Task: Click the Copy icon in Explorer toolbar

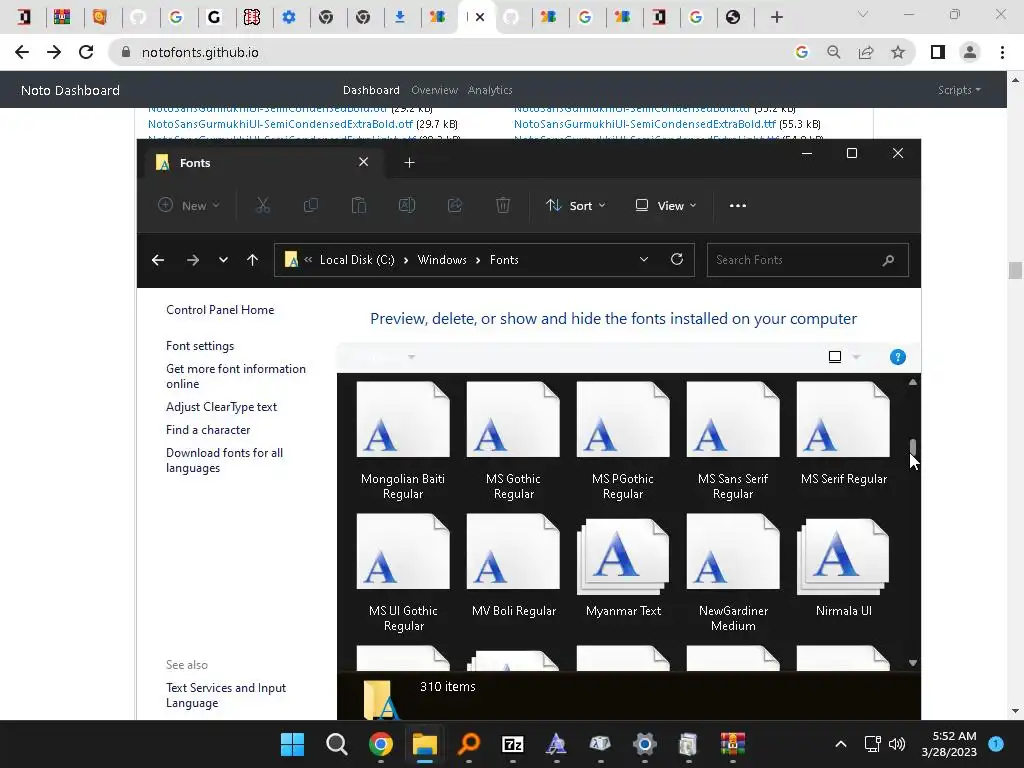Action: pyautogui.click(x=311, y=206)
